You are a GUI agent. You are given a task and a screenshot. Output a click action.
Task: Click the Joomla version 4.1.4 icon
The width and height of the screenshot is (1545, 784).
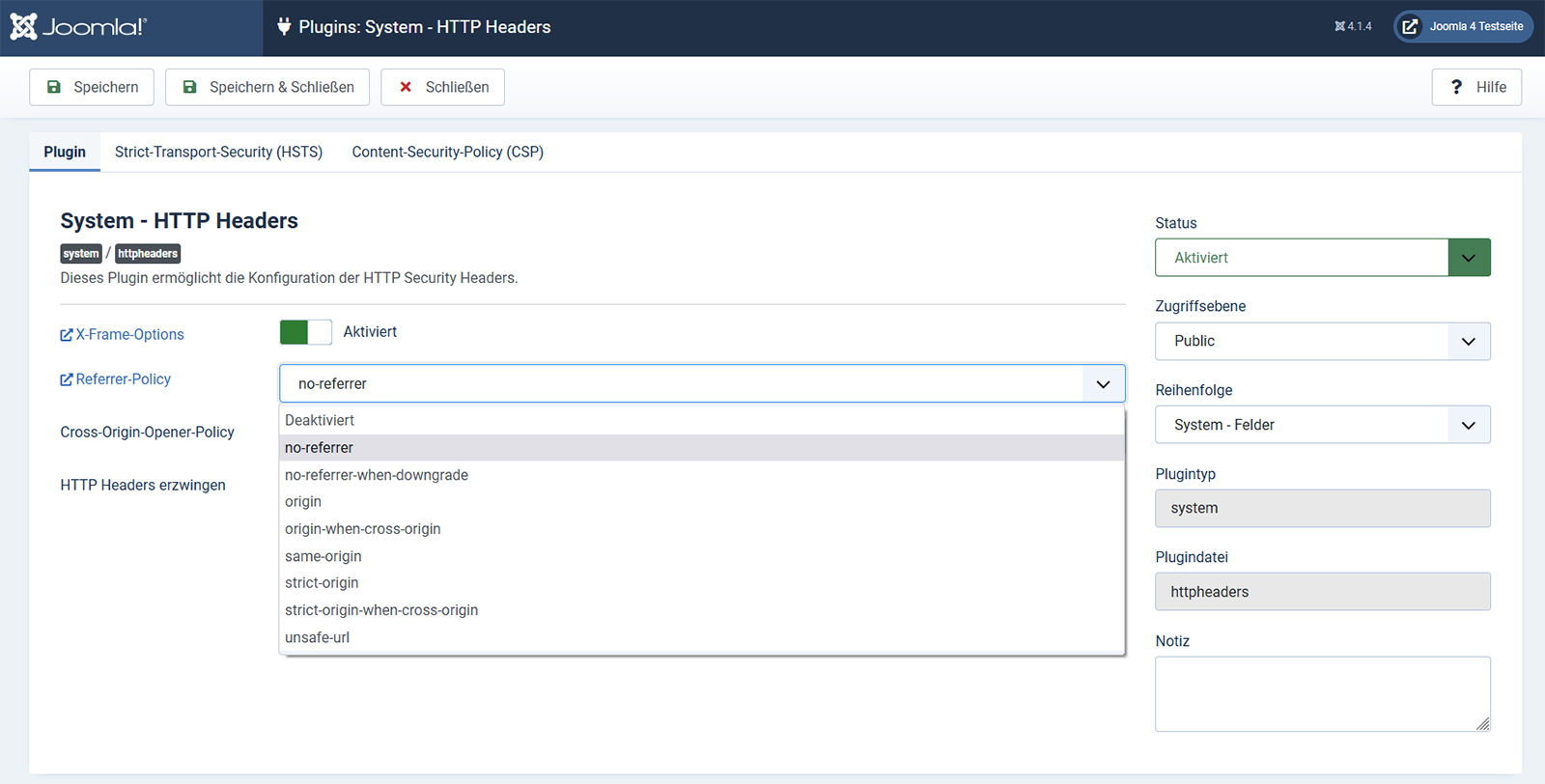1353,27
